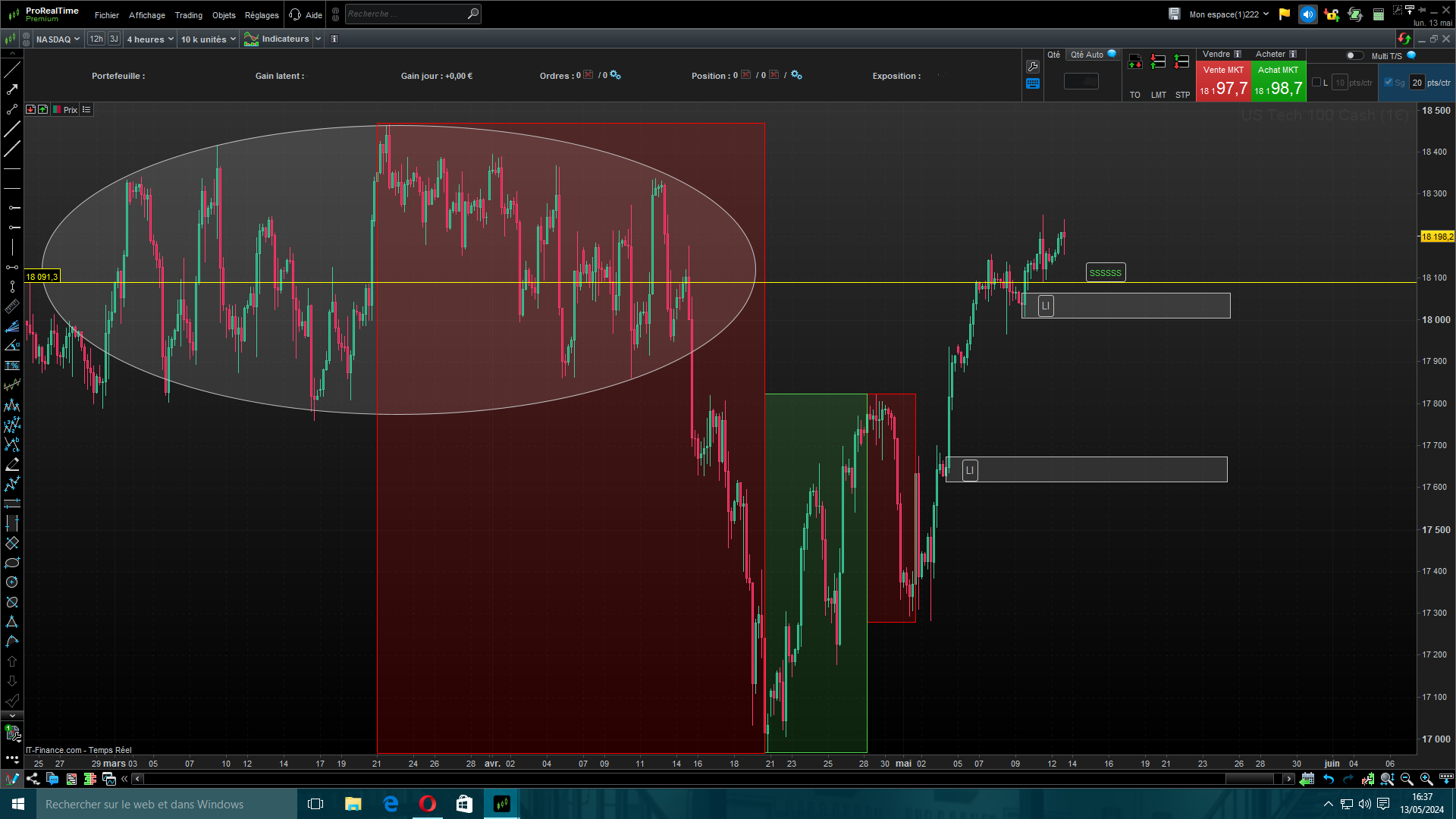Expand the NASDAQ instrument dropdown

point(58,39)
